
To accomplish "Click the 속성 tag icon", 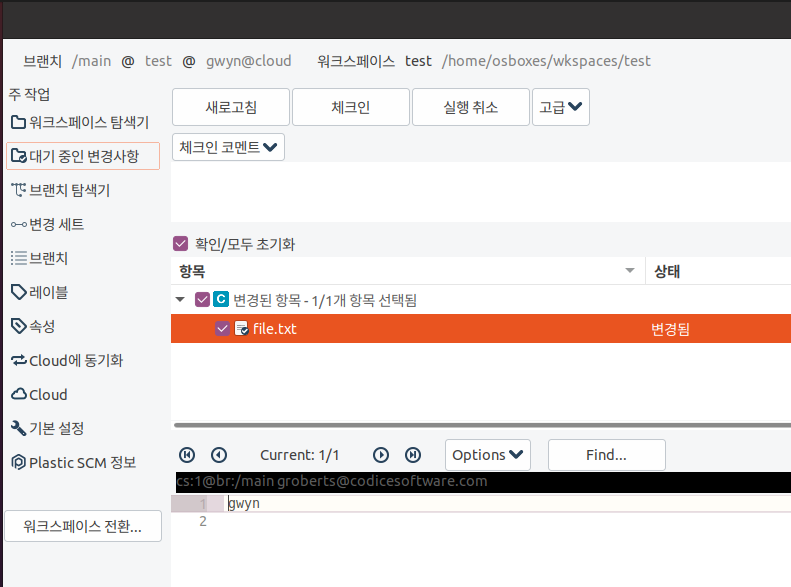I will 19,326.
